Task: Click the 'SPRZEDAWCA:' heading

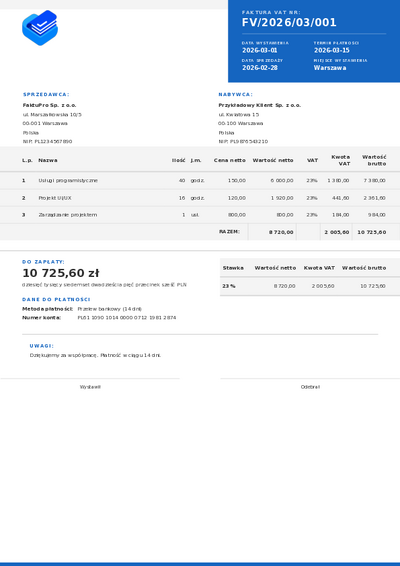Action: pos(46,95)
